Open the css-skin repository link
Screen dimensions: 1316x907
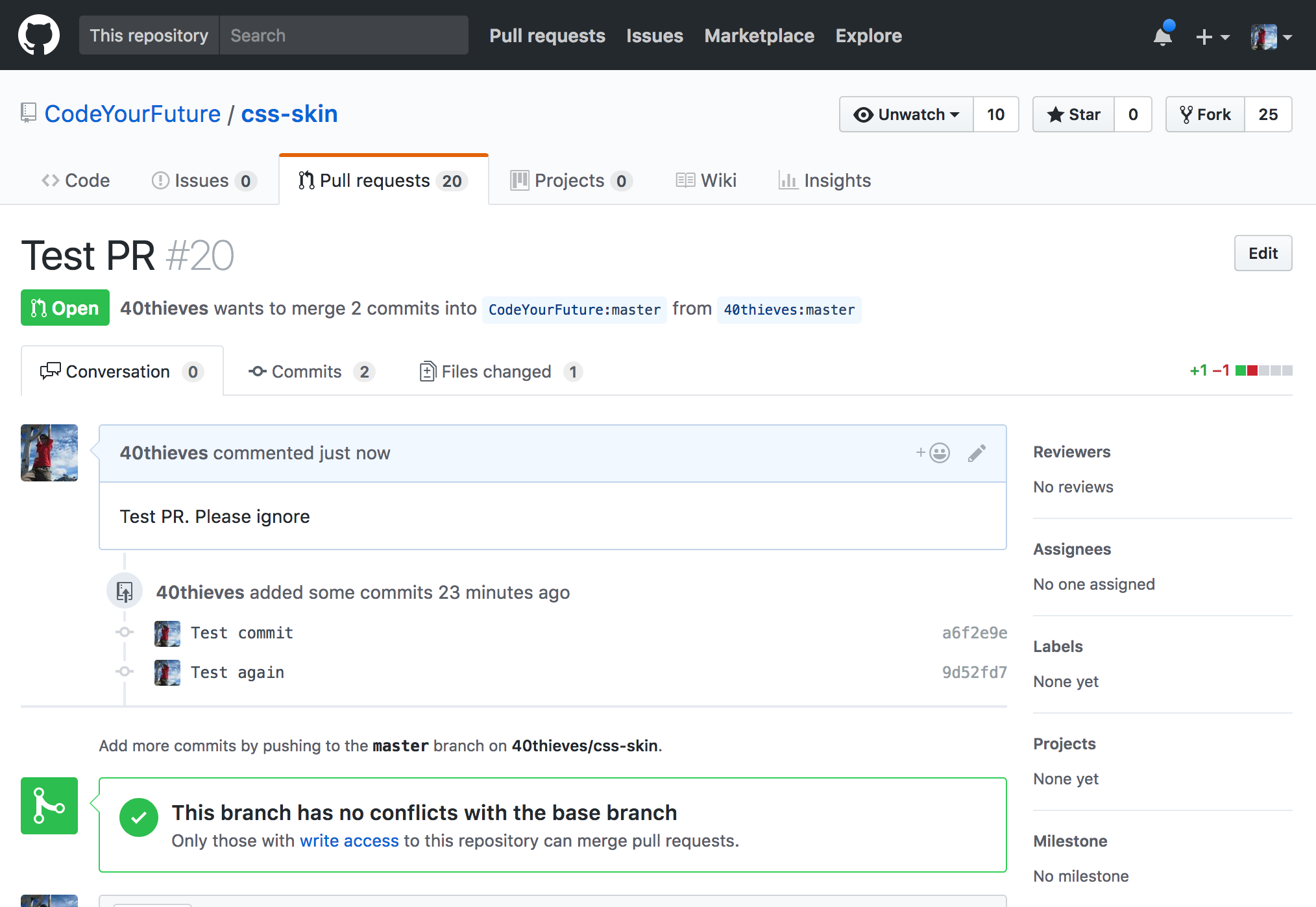pos(289,114)
